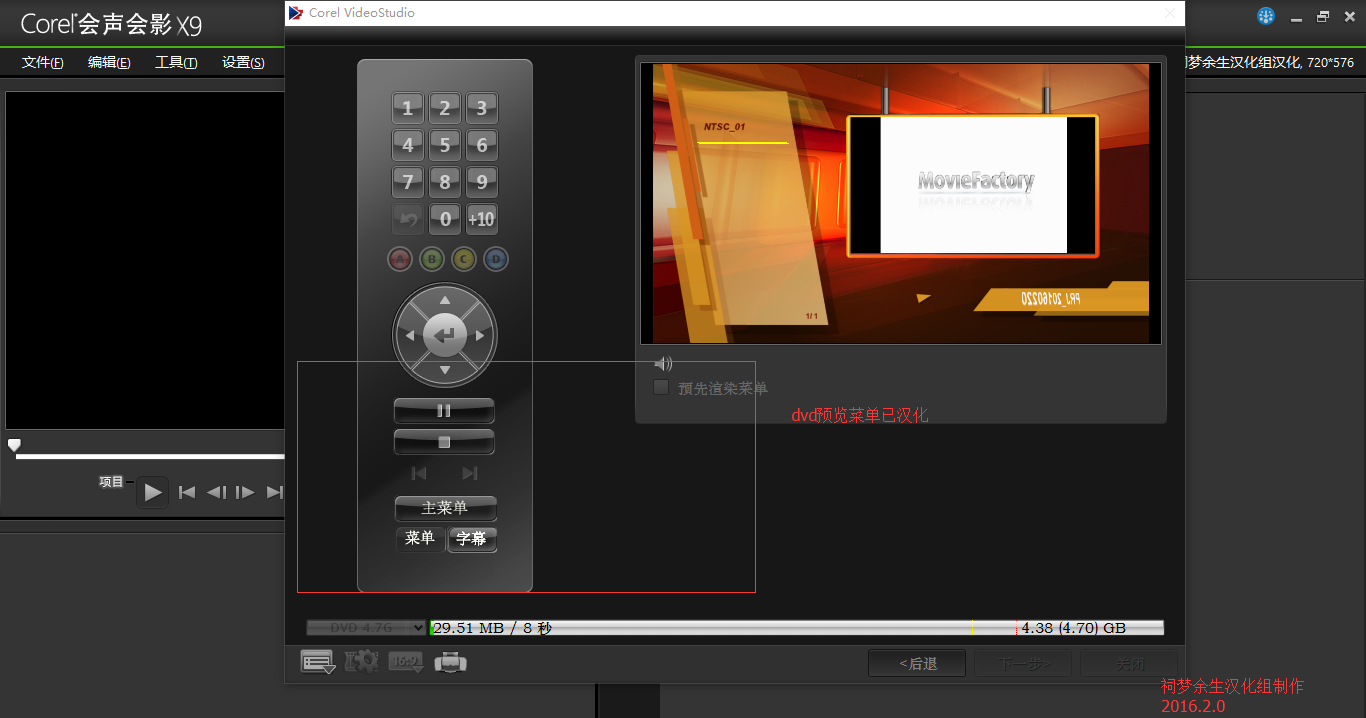1366x718 pixels.
Task: Click the down arrow on the navigation pad
Action: tap(445, 370)
